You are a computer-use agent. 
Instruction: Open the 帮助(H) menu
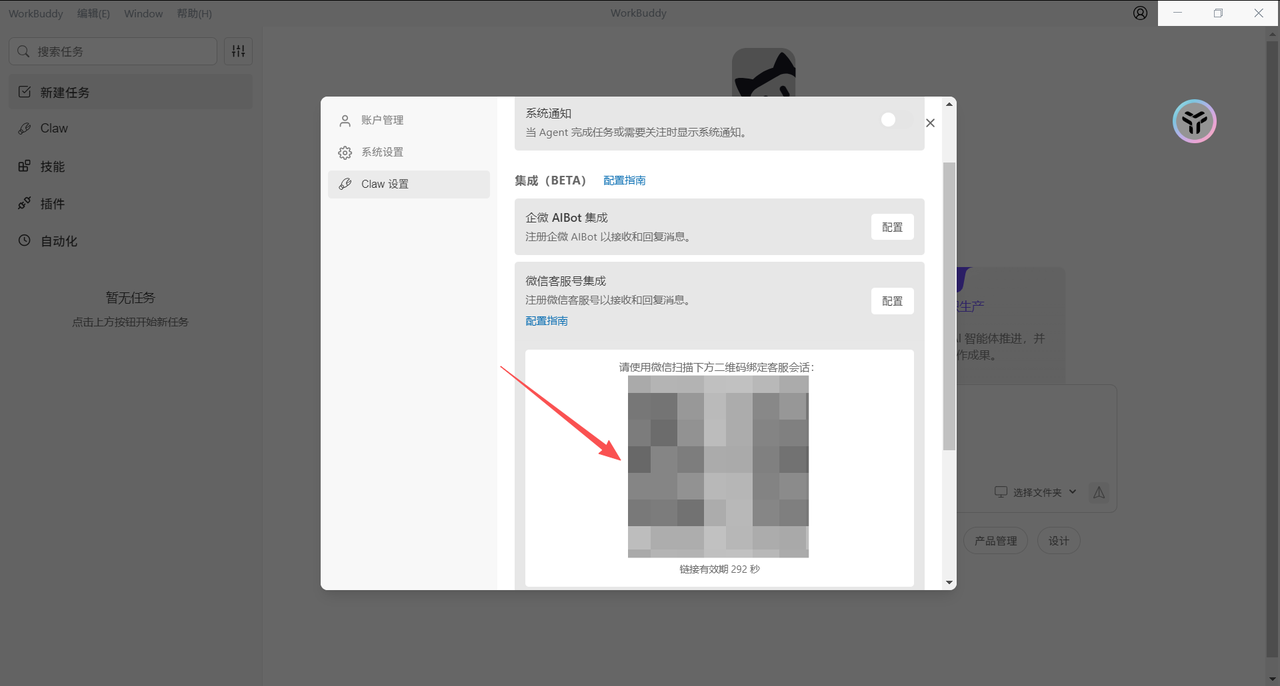coord(194,14)
